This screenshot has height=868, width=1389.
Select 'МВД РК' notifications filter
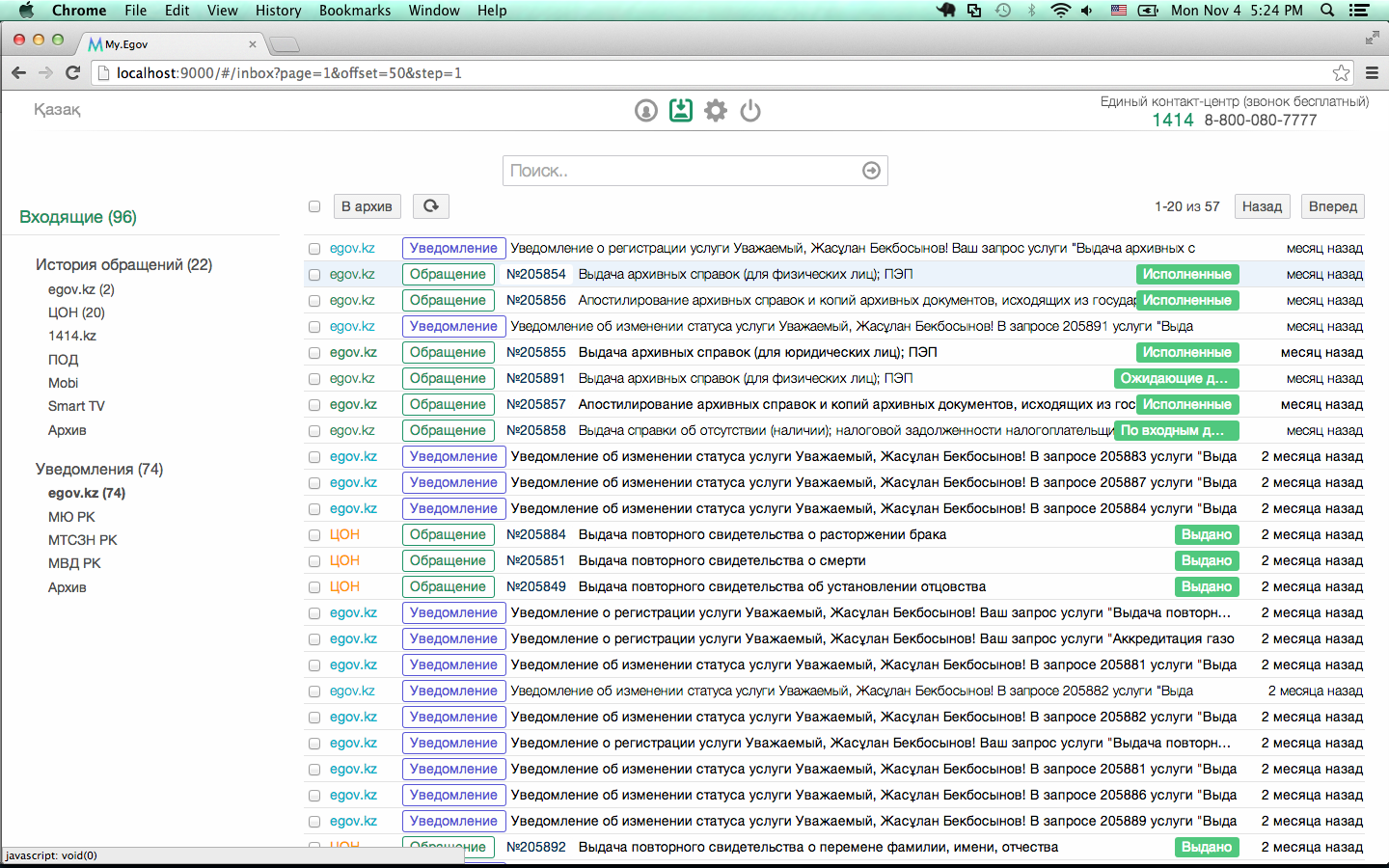click(74, 563)
